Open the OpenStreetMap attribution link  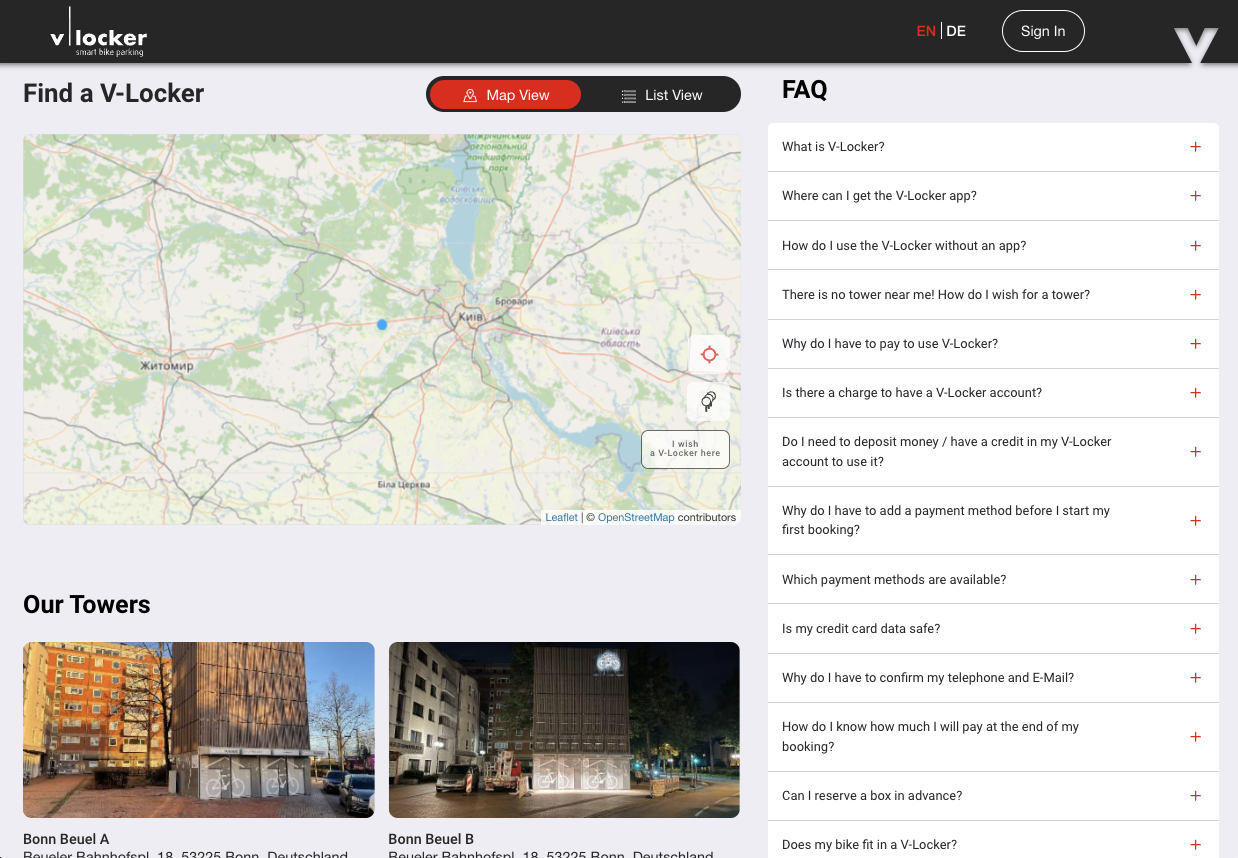click(636, 517)
